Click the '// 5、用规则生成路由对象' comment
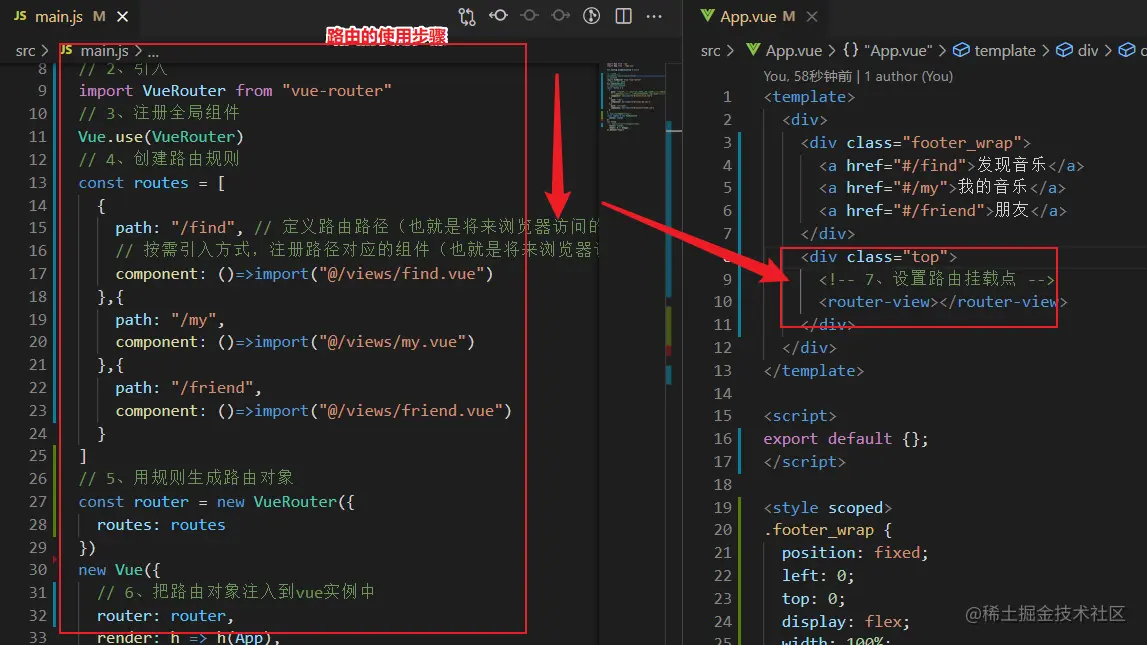The image size is (1147, 645). [x=186, y=478]
